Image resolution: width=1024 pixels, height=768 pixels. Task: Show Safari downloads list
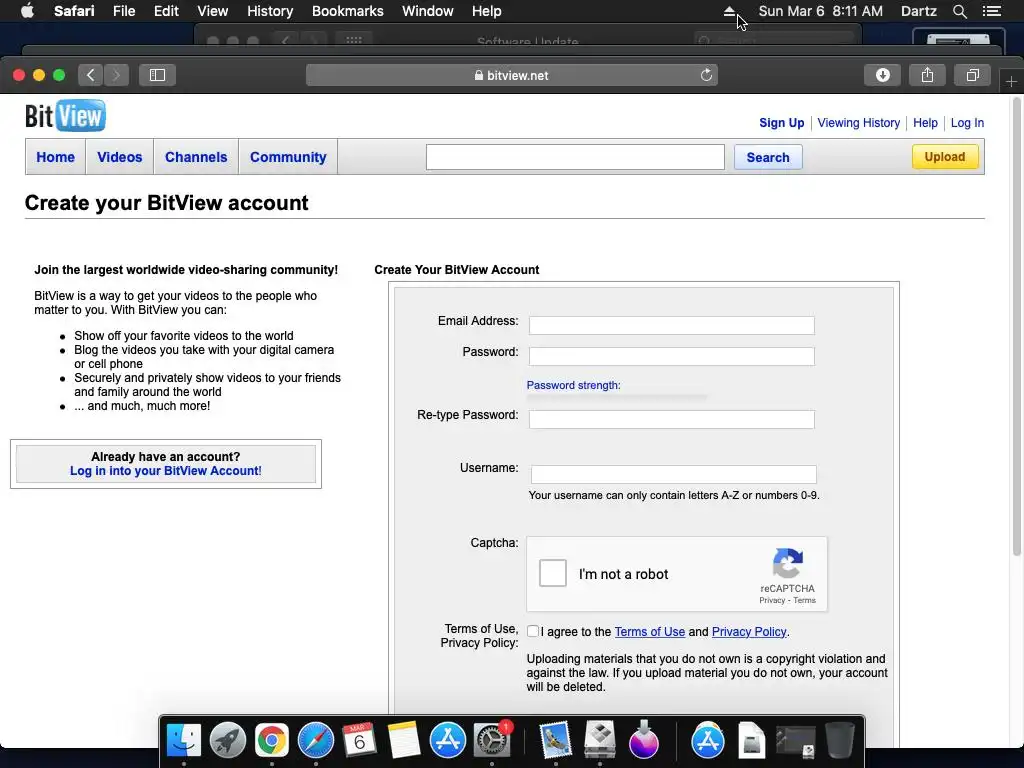coord(882,75)
